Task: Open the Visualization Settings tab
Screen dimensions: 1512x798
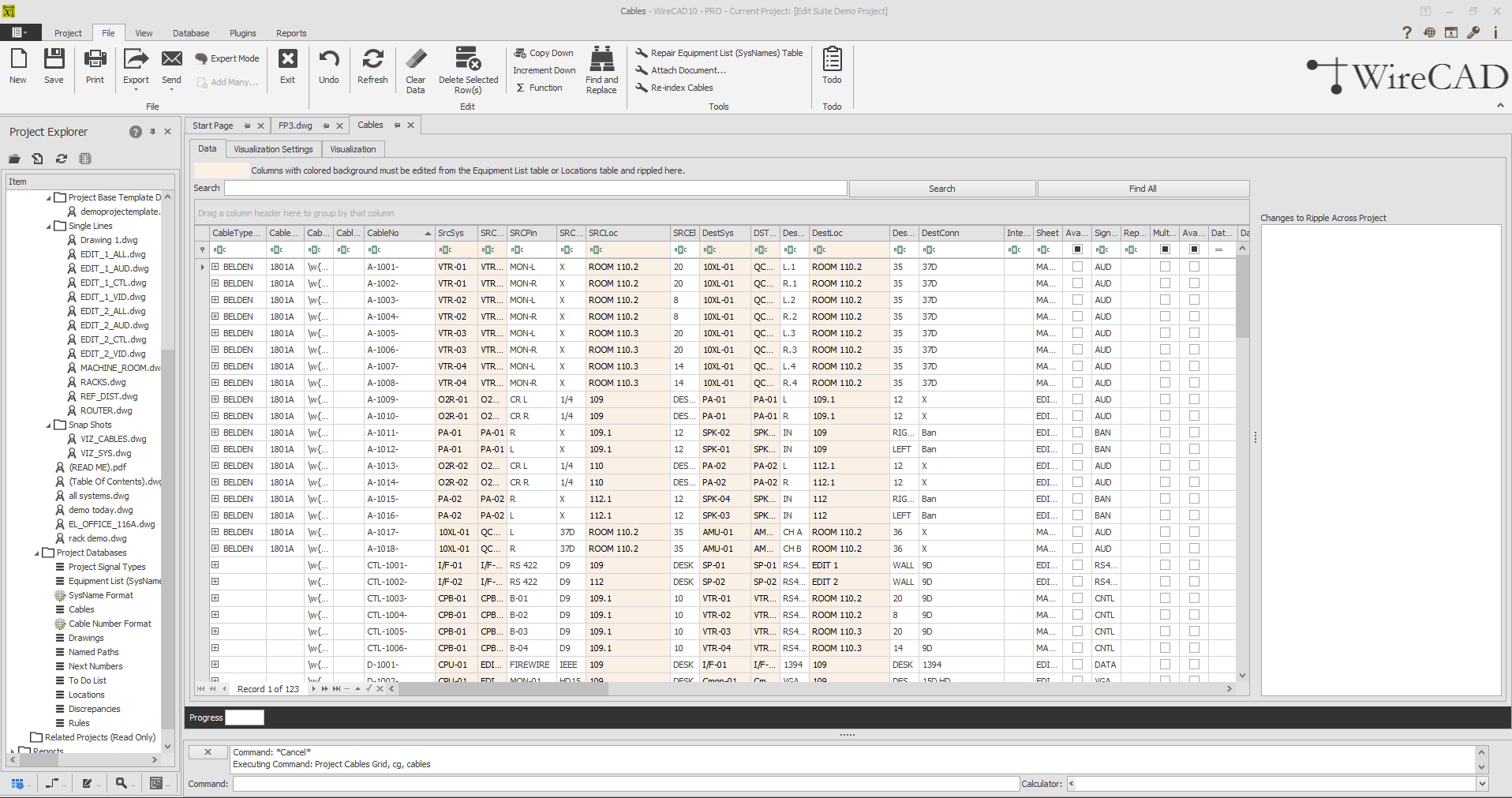Action: pyautogui.click(x=273, y=149)
